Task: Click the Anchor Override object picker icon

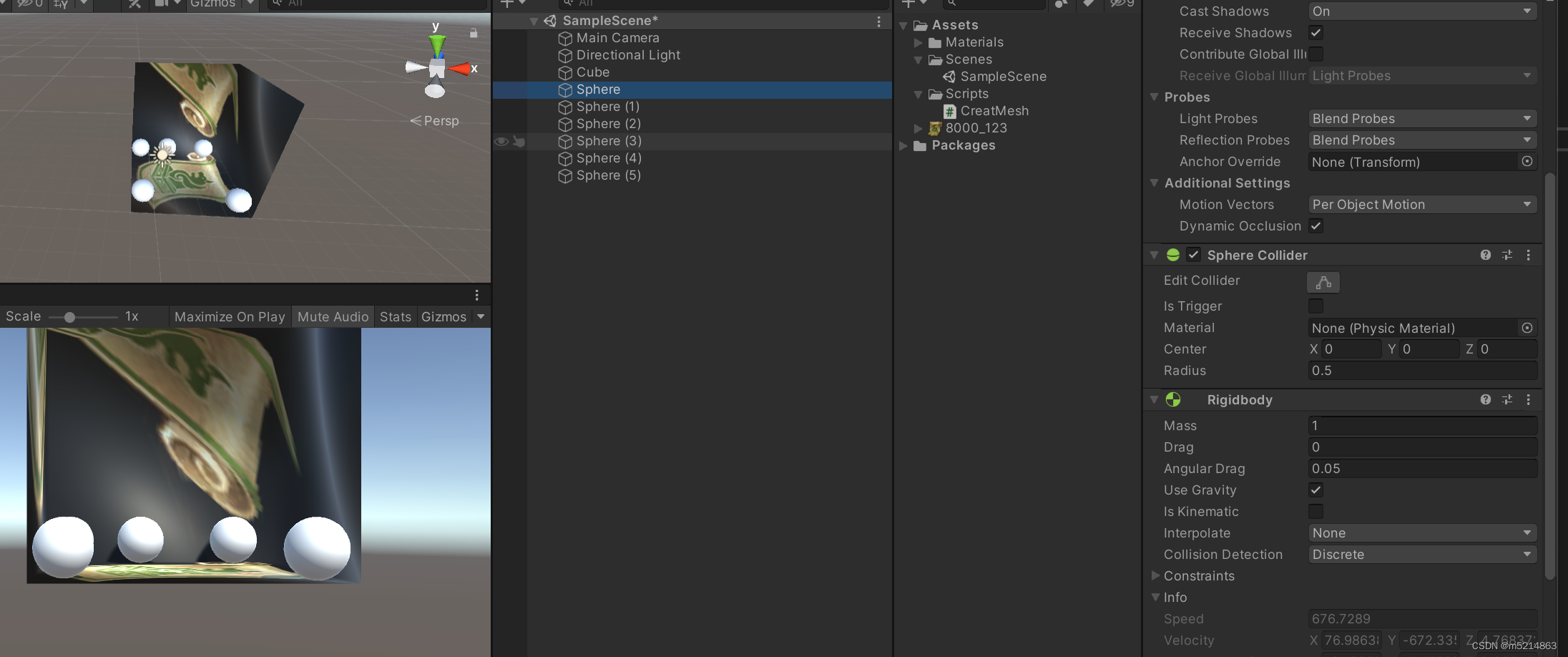Action: tap(1527, 162)
